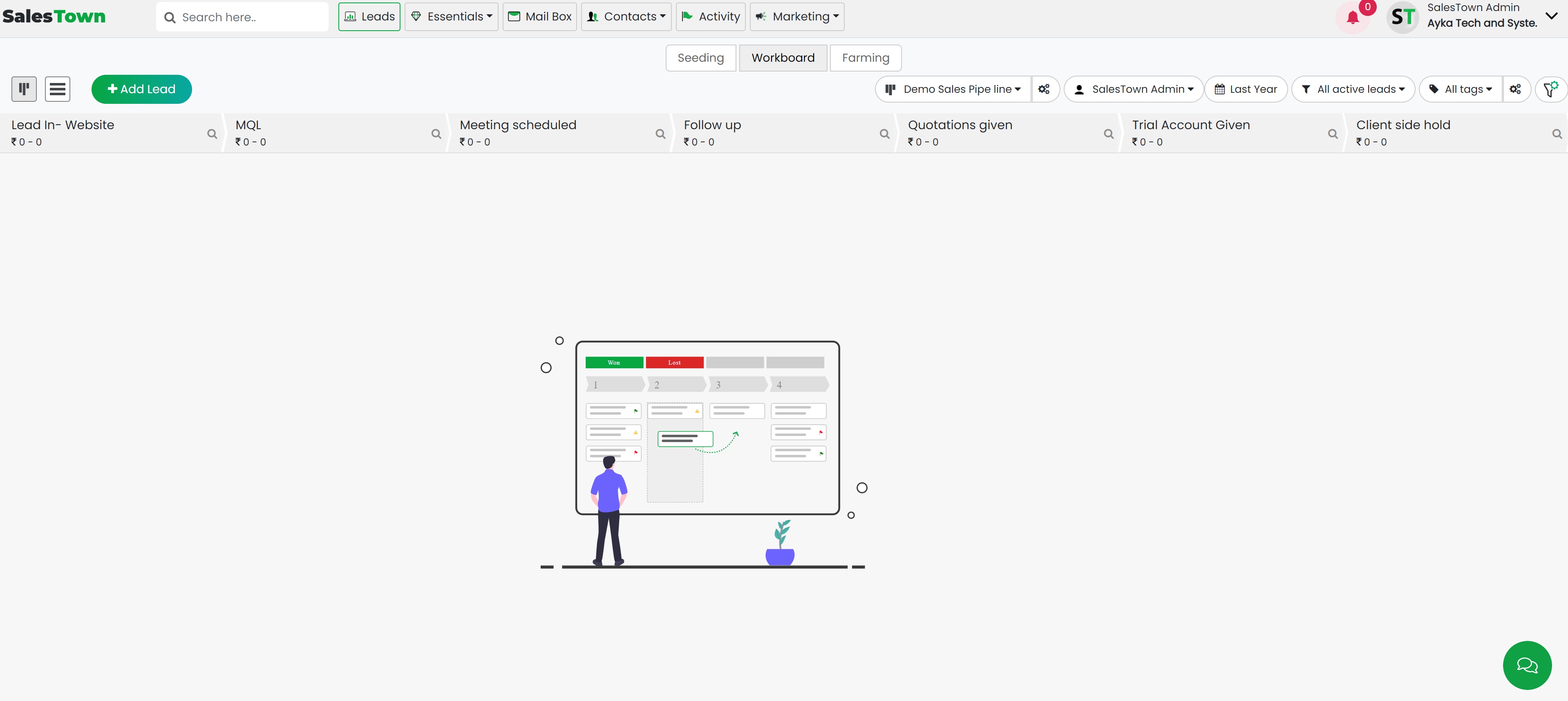The image size is (1568, 701).
Task: Expand the Essentials menu
Action: click(x=451, y=16)
